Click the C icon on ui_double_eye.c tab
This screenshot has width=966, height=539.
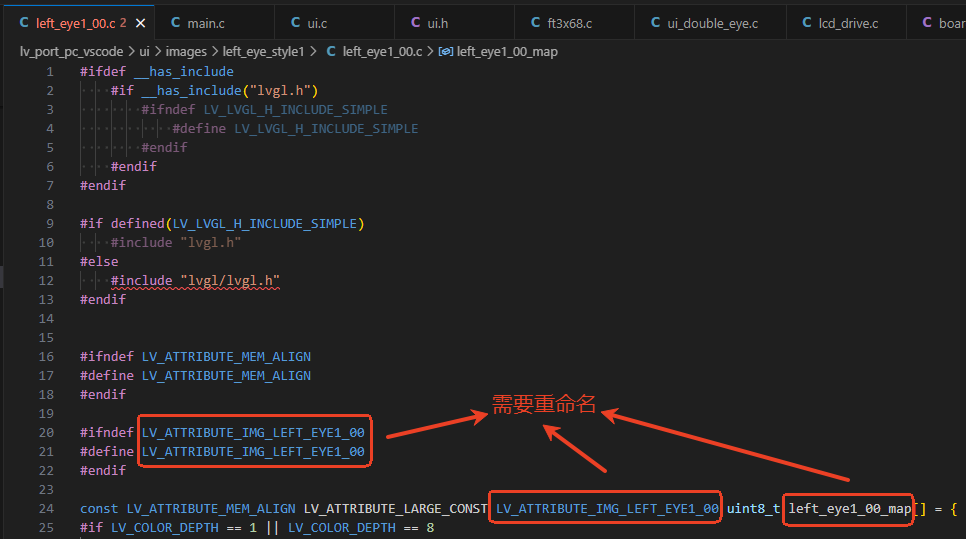(x=656, y=22)
